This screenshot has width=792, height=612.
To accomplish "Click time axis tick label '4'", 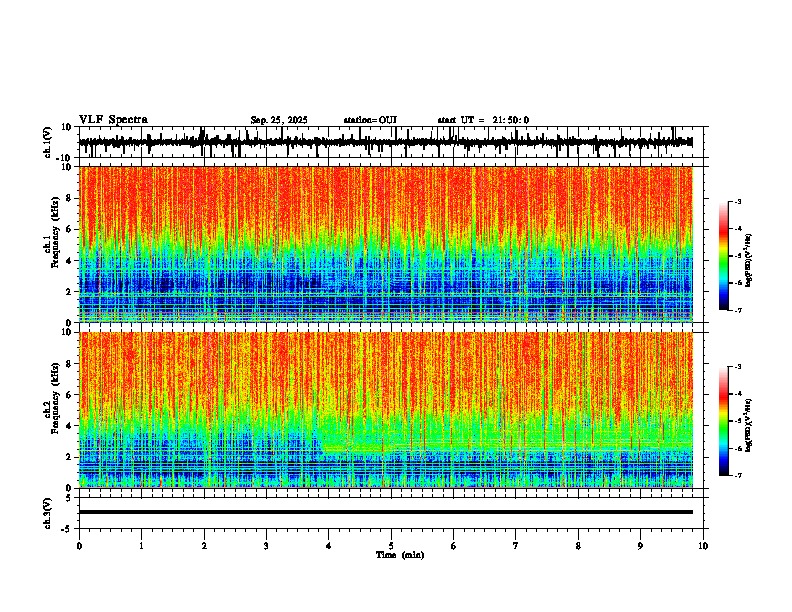I will point(329,546).
